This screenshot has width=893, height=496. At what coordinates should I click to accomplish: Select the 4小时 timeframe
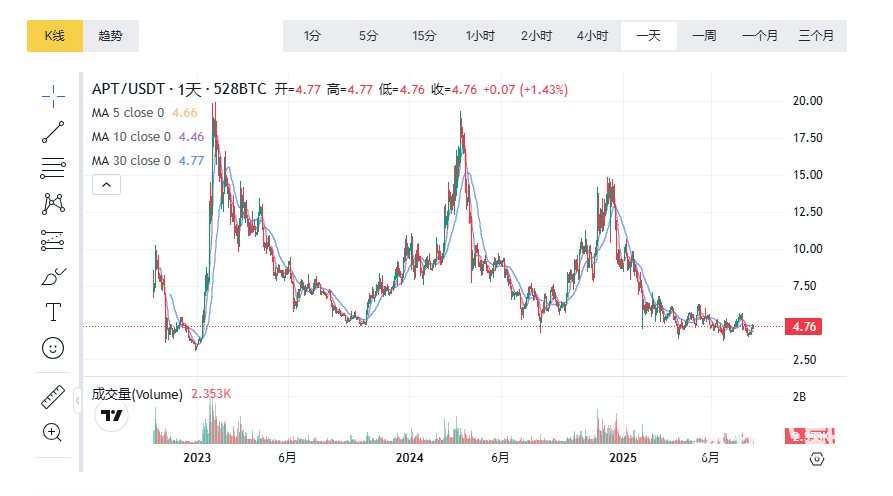pos(592,36)
